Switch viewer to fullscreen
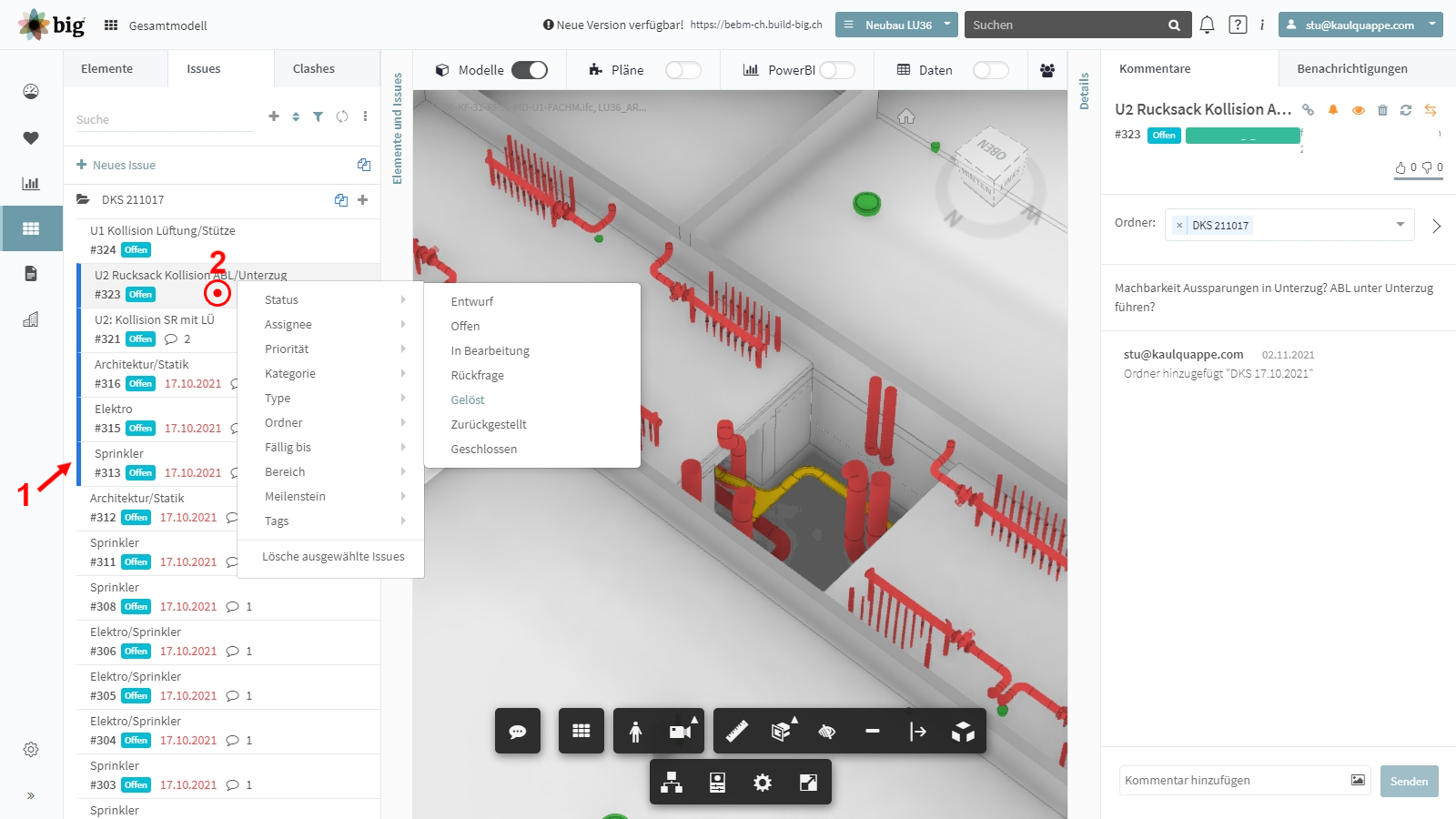 (x=808, y=782)
